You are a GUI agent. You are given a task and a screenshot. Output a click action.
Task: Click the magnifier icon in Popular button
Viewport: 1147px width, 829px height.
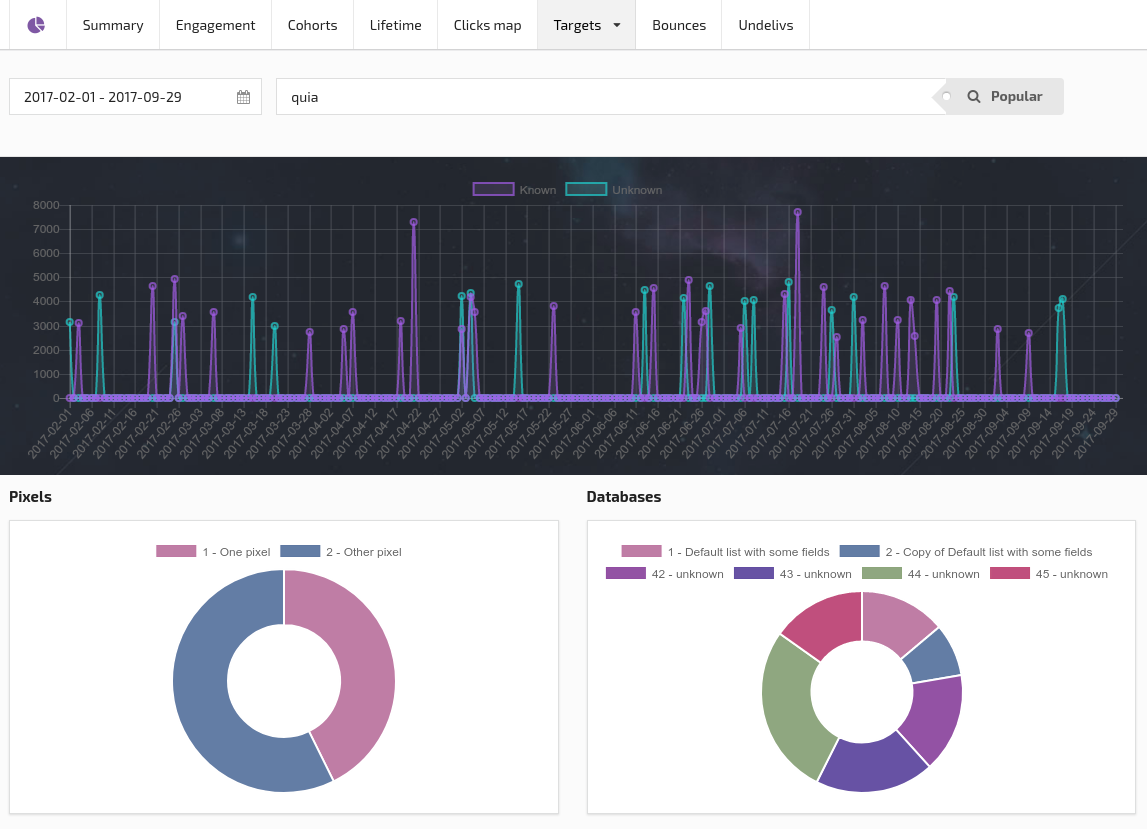pyautogui.click(x=974, y=97)
